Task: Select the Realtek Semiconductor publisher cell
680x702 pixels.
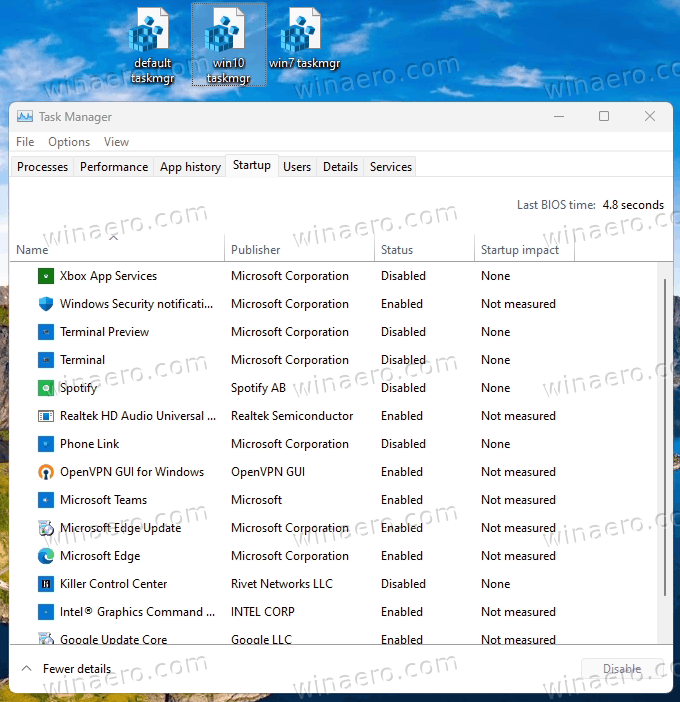Action: click(x=292, y=416)
